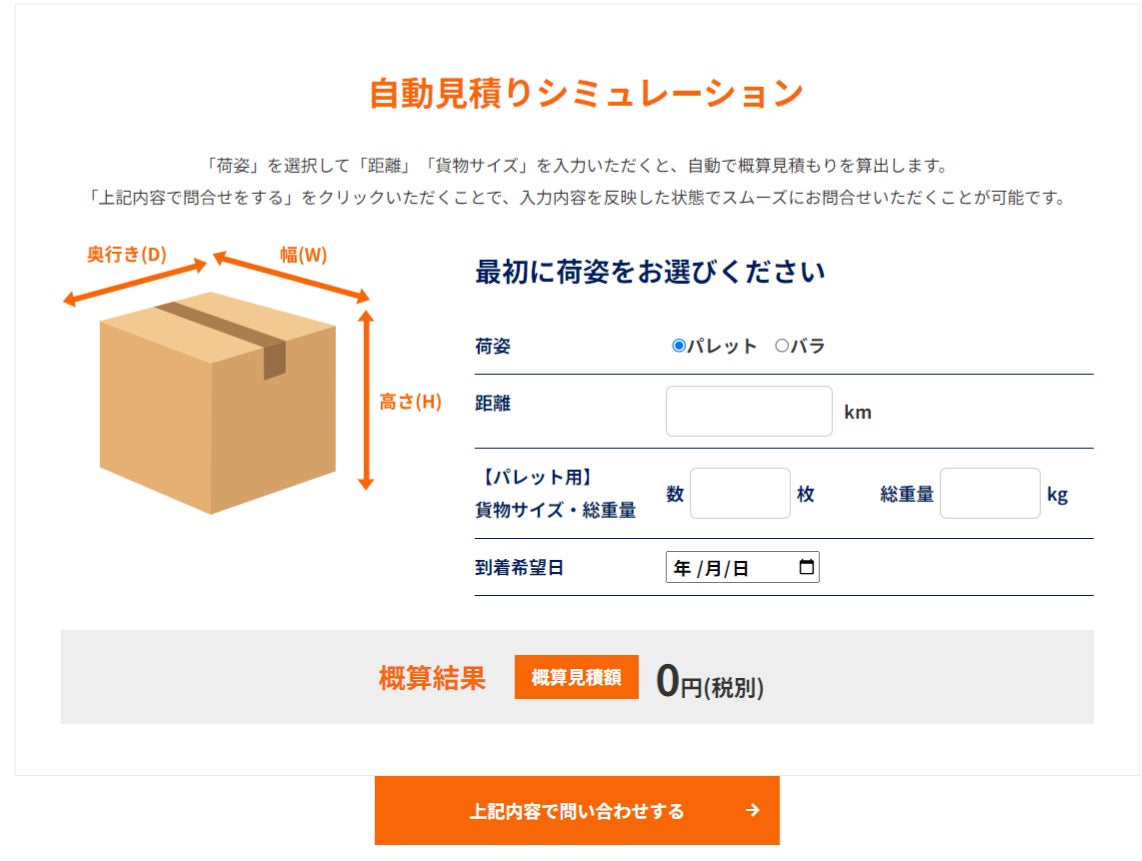Click the 幅(W) dimension label

(303, 255)
